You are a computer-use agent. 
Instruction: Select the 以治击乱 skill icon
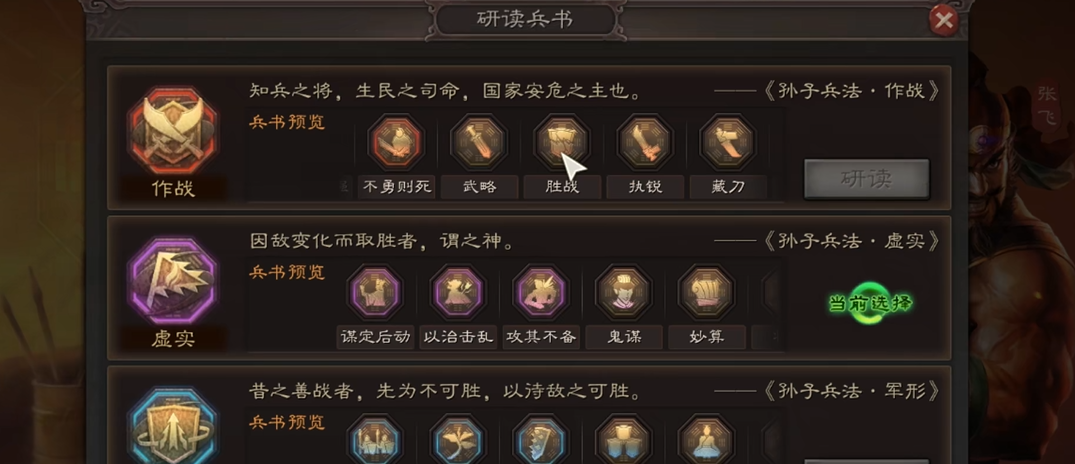click(457, 292)
